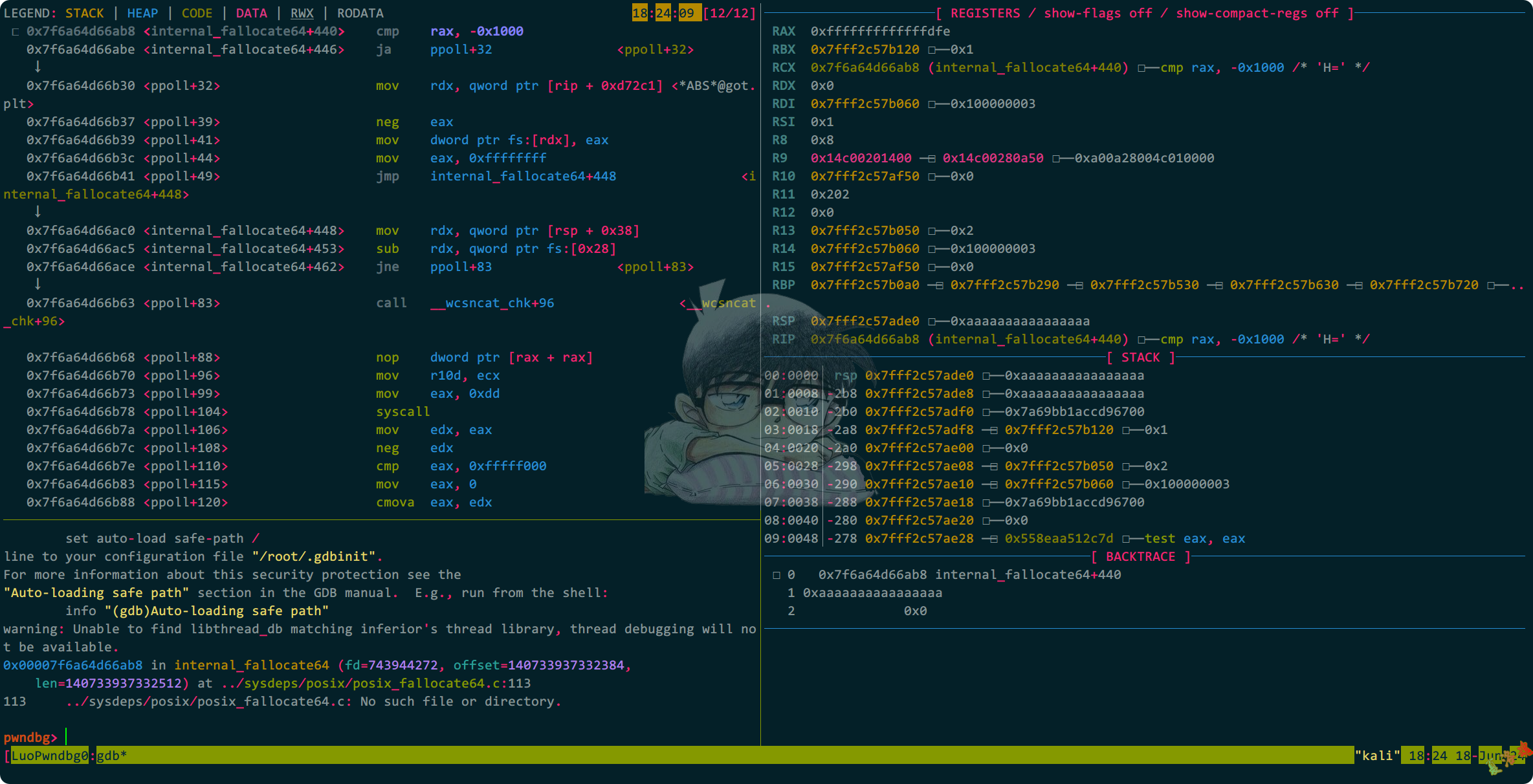Click the RBX register value 0x7fff2c57b120
Screen dimensions: 1533x784
[x=865, y=49]
